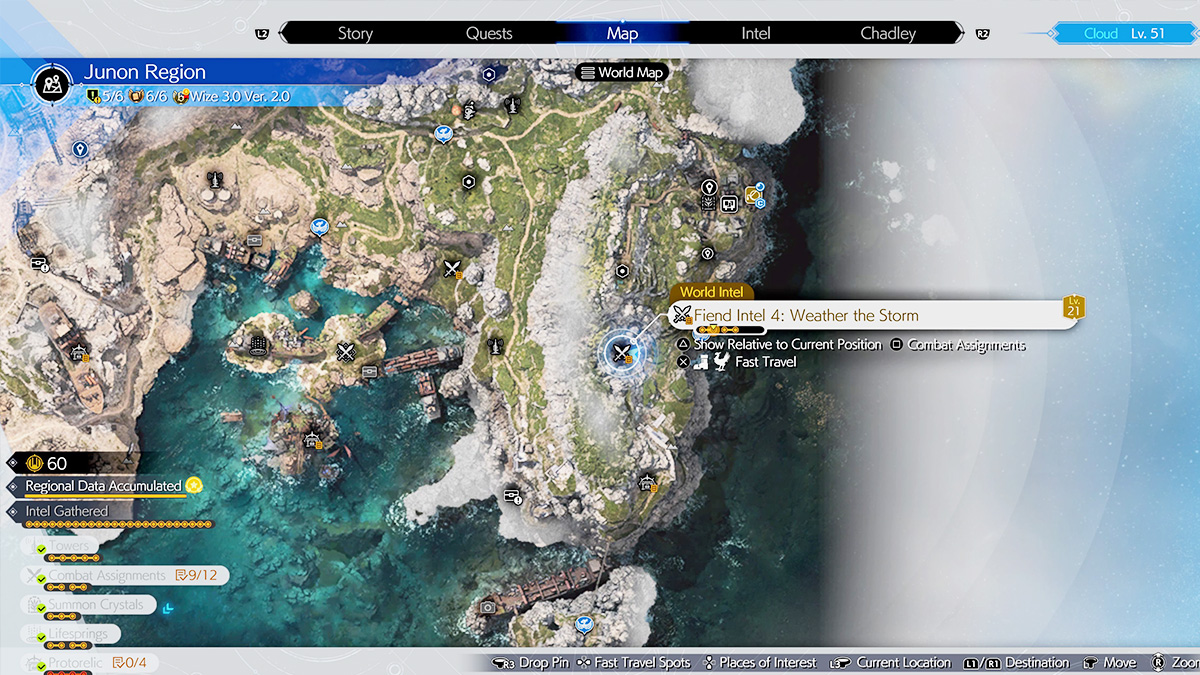Open the Chadley tab
Image resolution: width=1200 pixels, height=675 pixels.
point(888,33)
